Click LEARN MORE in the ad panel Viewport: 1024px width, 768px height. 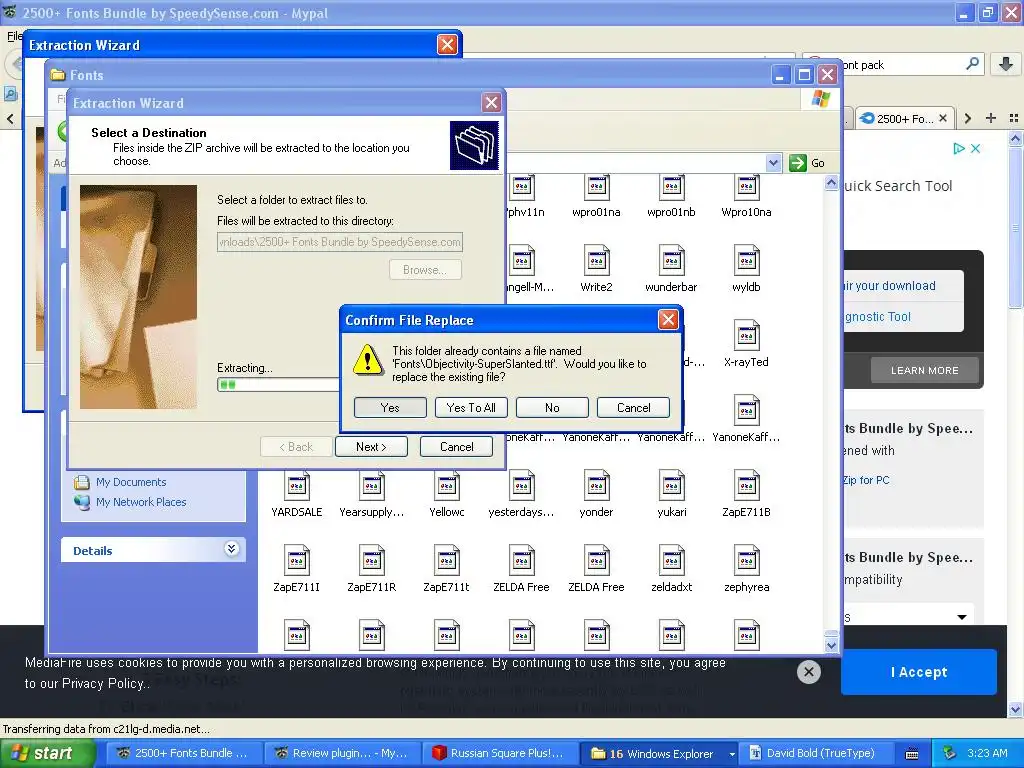[x=925, y=370]
